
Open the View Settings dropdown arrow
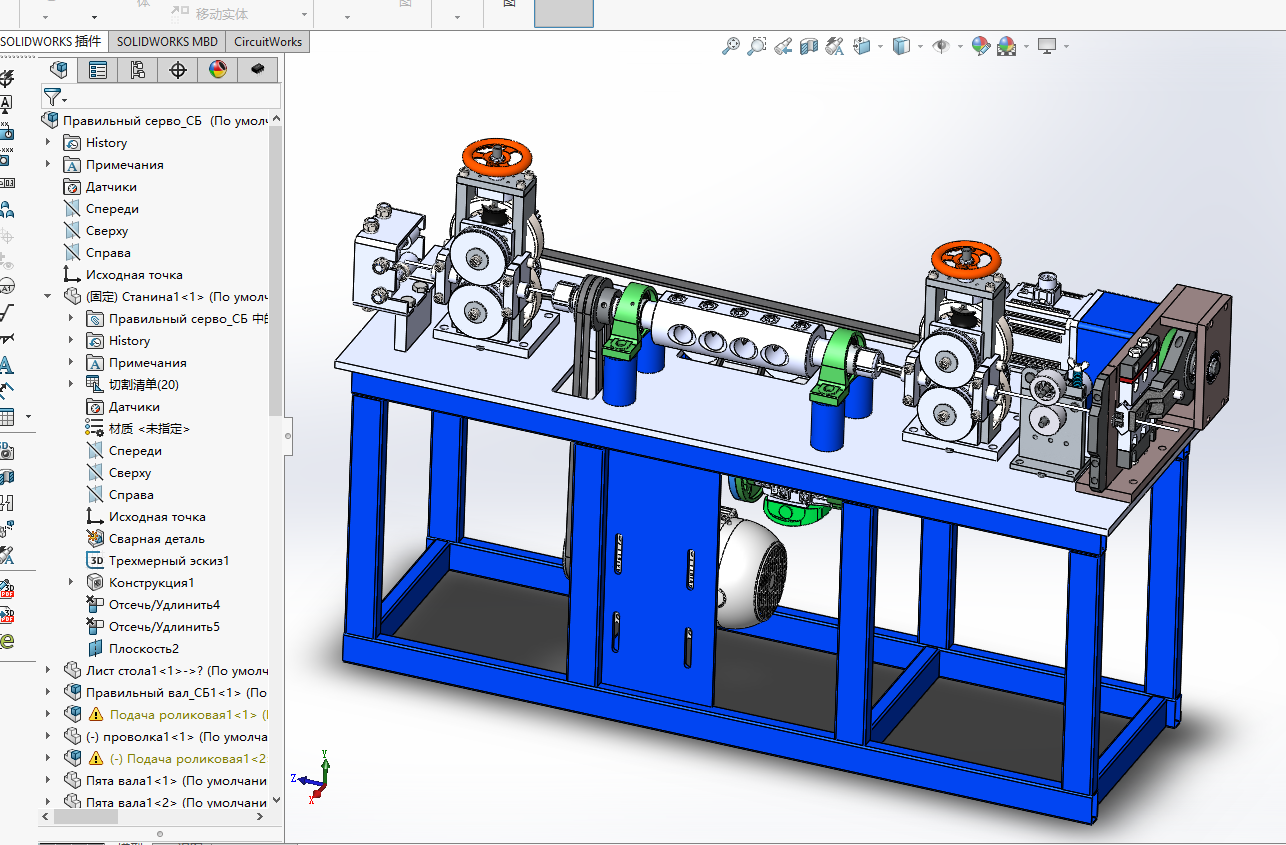click(1066, 46)
